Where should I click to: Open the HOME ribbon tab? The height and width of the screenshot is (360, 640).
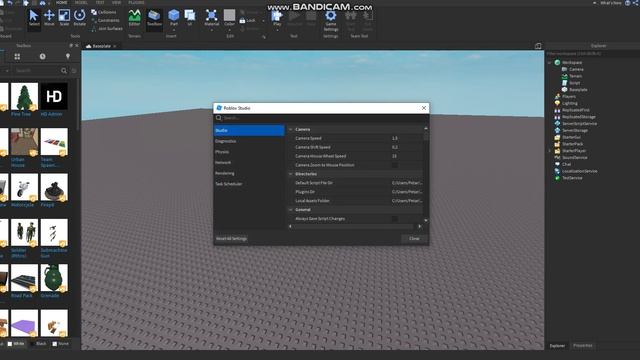pos(62,2)
